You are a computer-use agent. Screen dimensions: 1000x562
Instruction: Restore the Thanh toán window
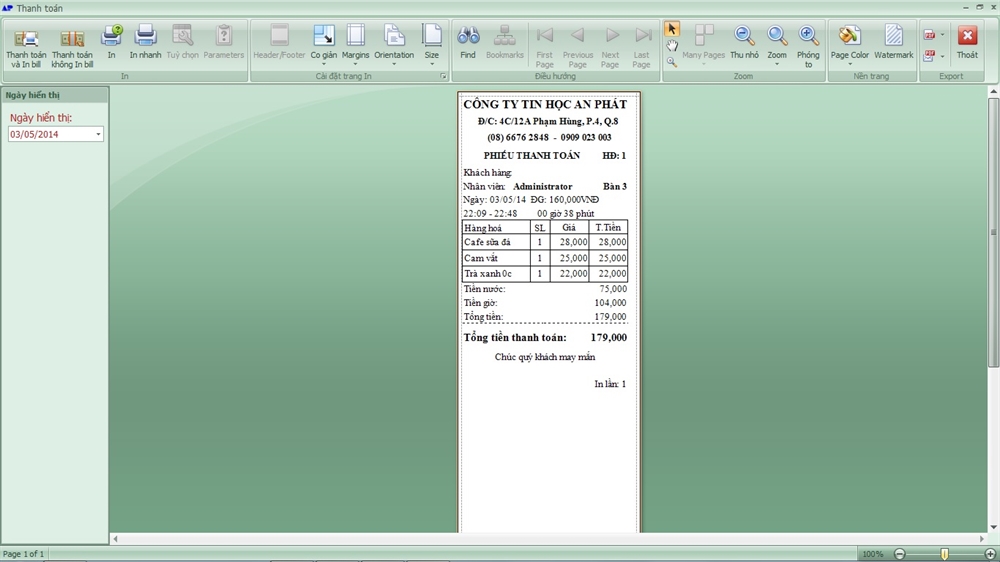click(980, 7)
